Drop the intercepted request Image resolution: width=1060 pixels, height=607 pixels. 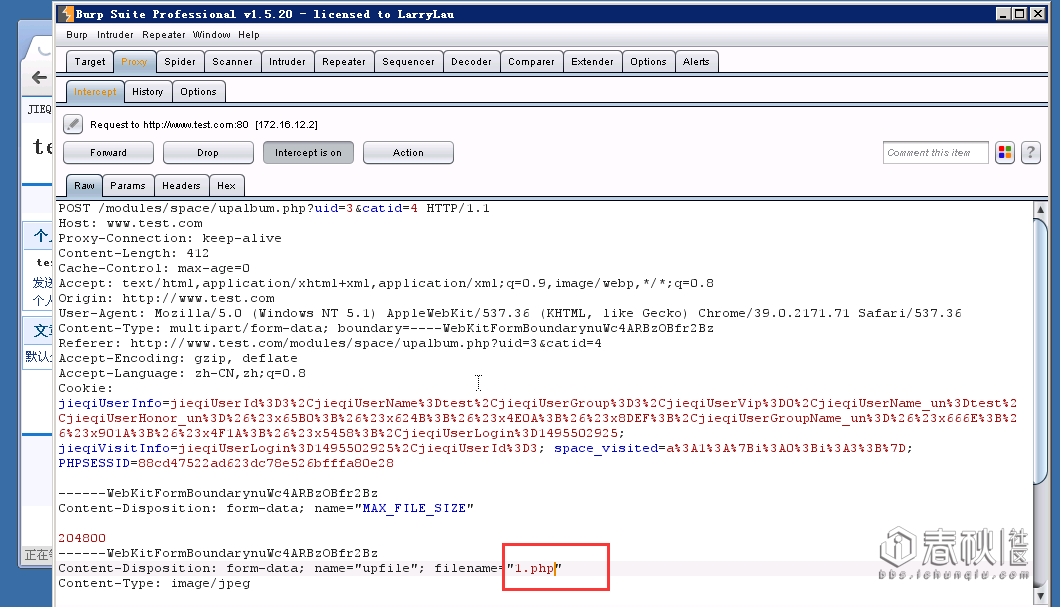click(208, 153)
